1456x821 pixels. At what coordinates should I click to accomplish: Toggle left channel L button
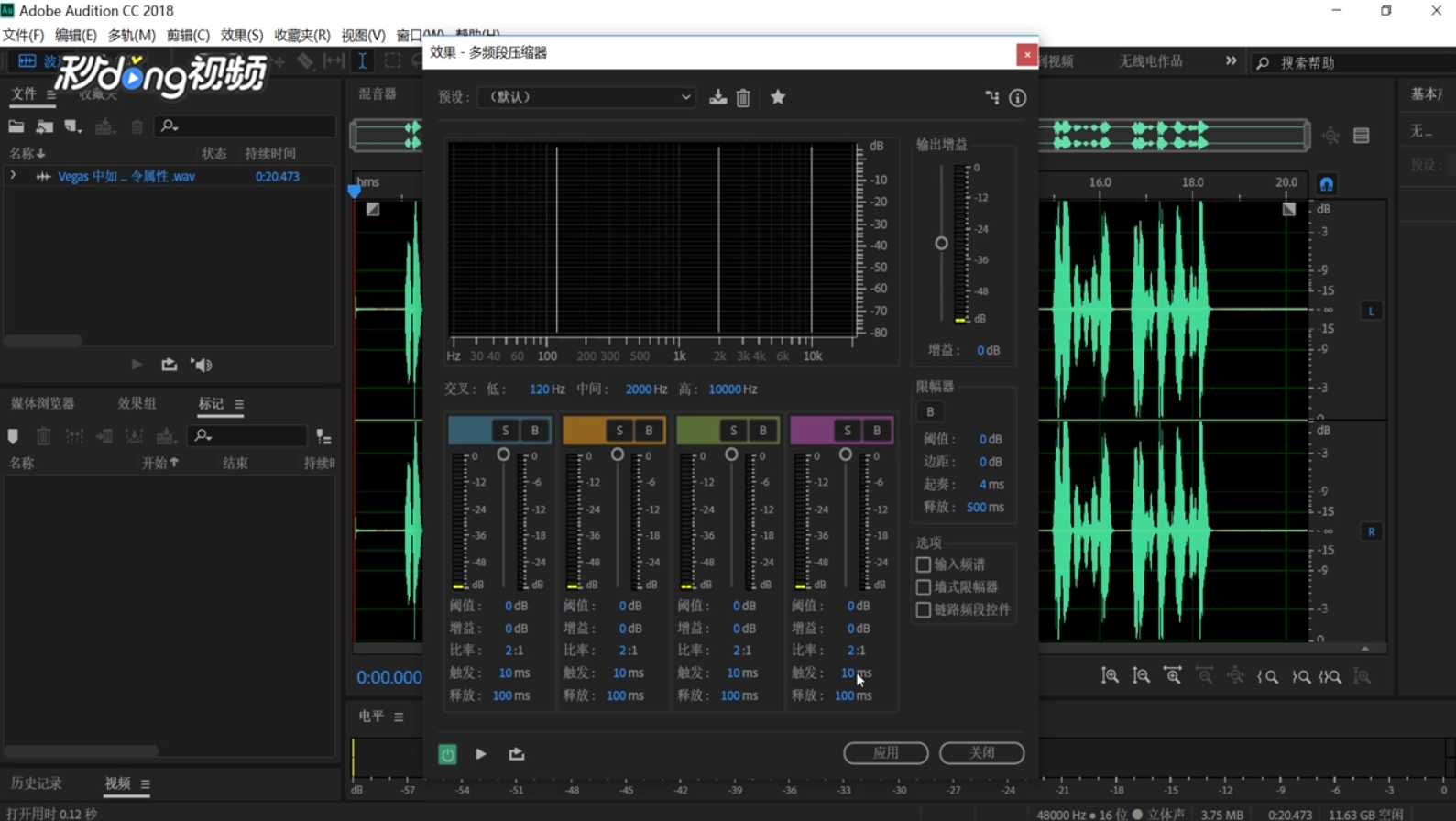coord(1372,311)
